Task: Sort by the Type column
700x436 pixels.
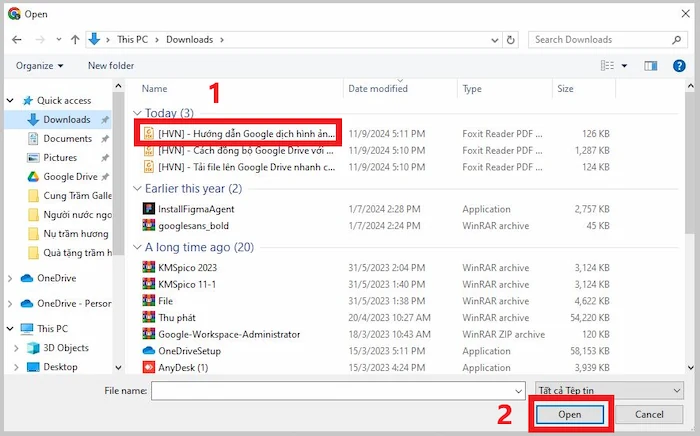Action: click(472, 89)
